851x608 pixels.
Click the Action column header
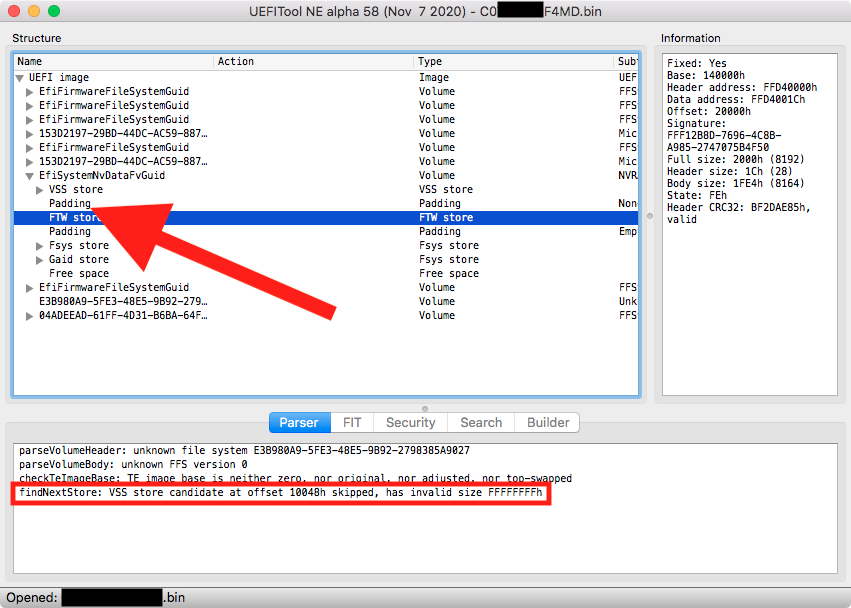coord(314,61)
